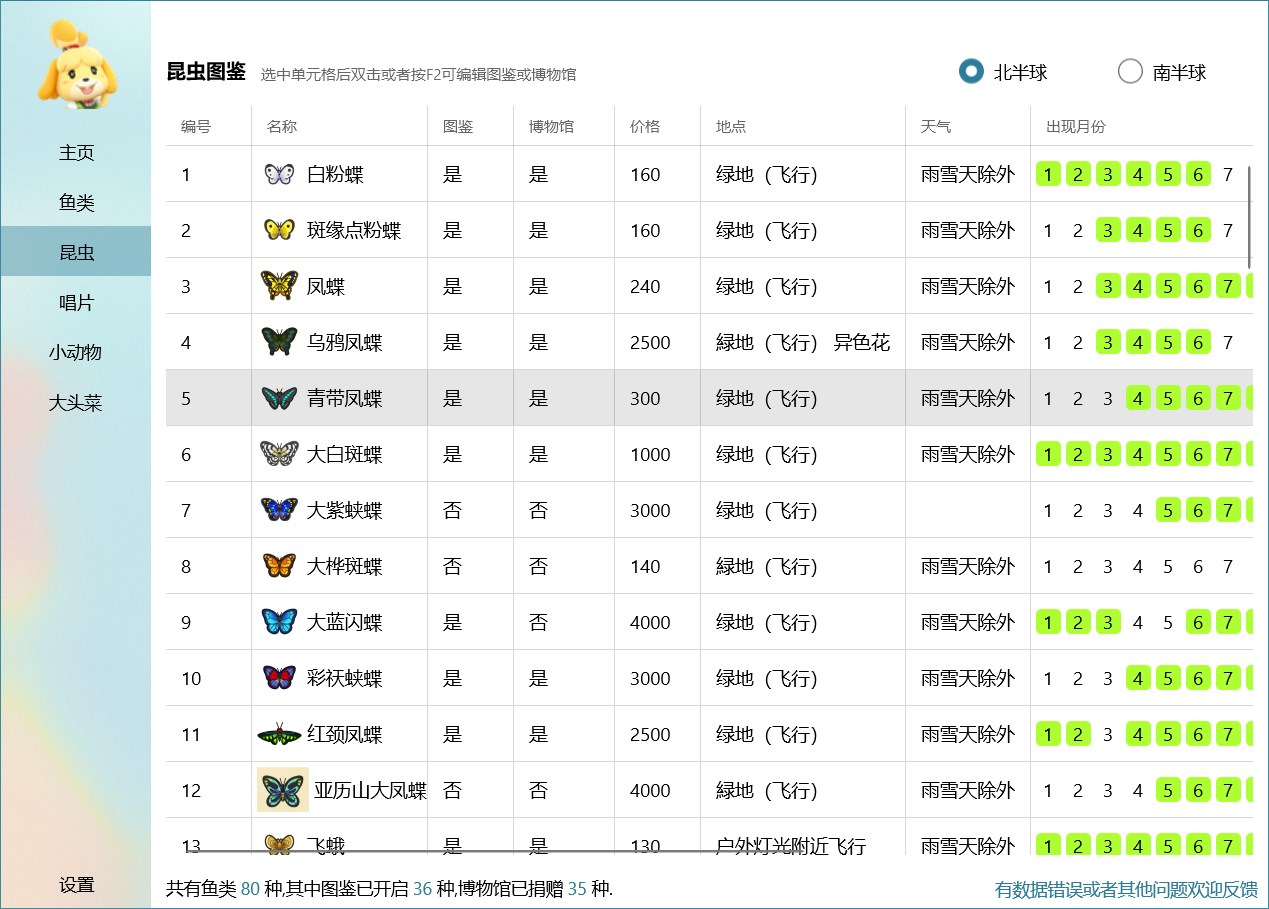Open the 鱼类 page
1269x909 pixels.
click(x=76, y=202)
